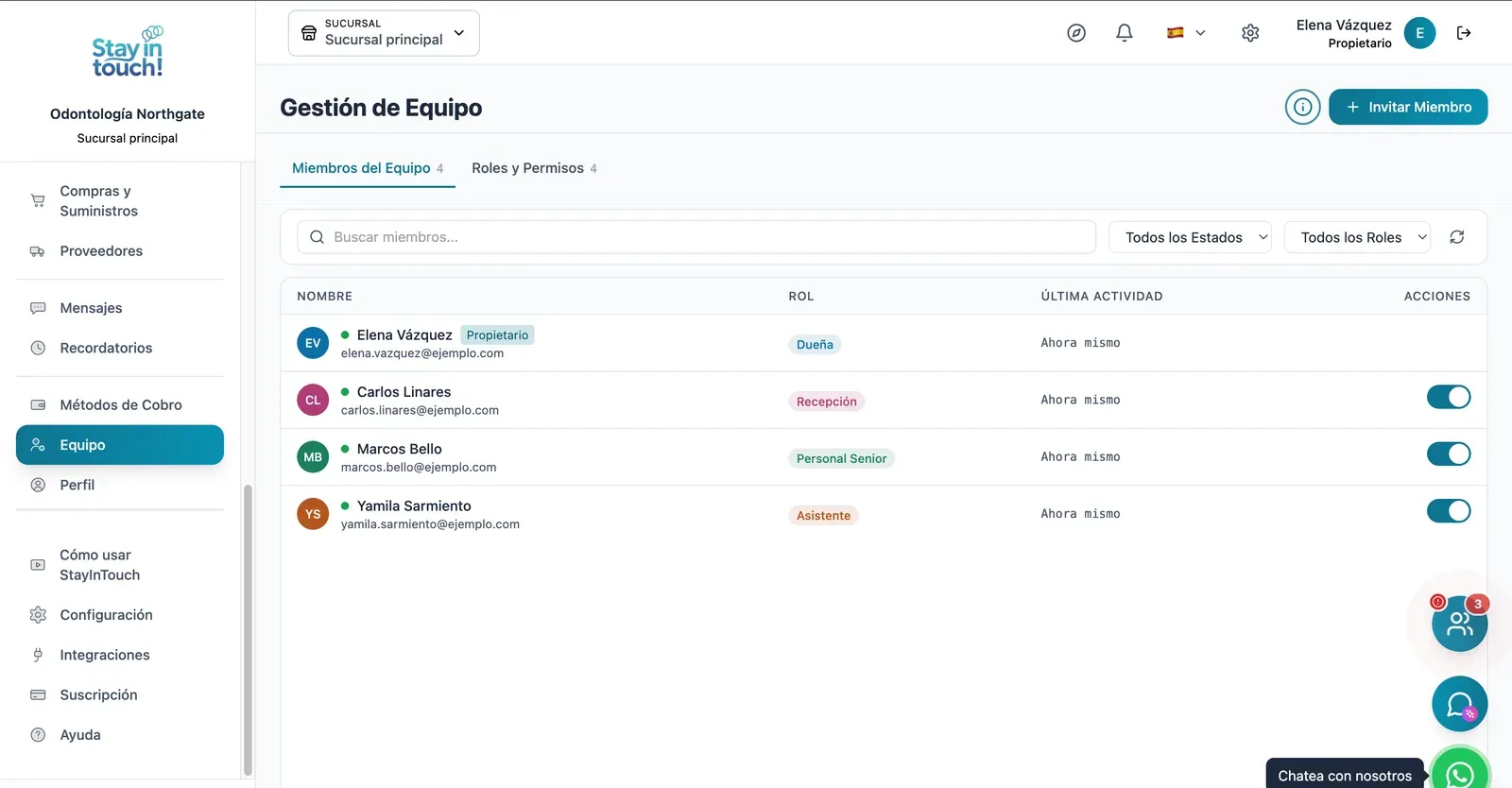Switch to Miembros del Equipo tab
This screenshot has height=788, width=1512.
tap(368, 168)
